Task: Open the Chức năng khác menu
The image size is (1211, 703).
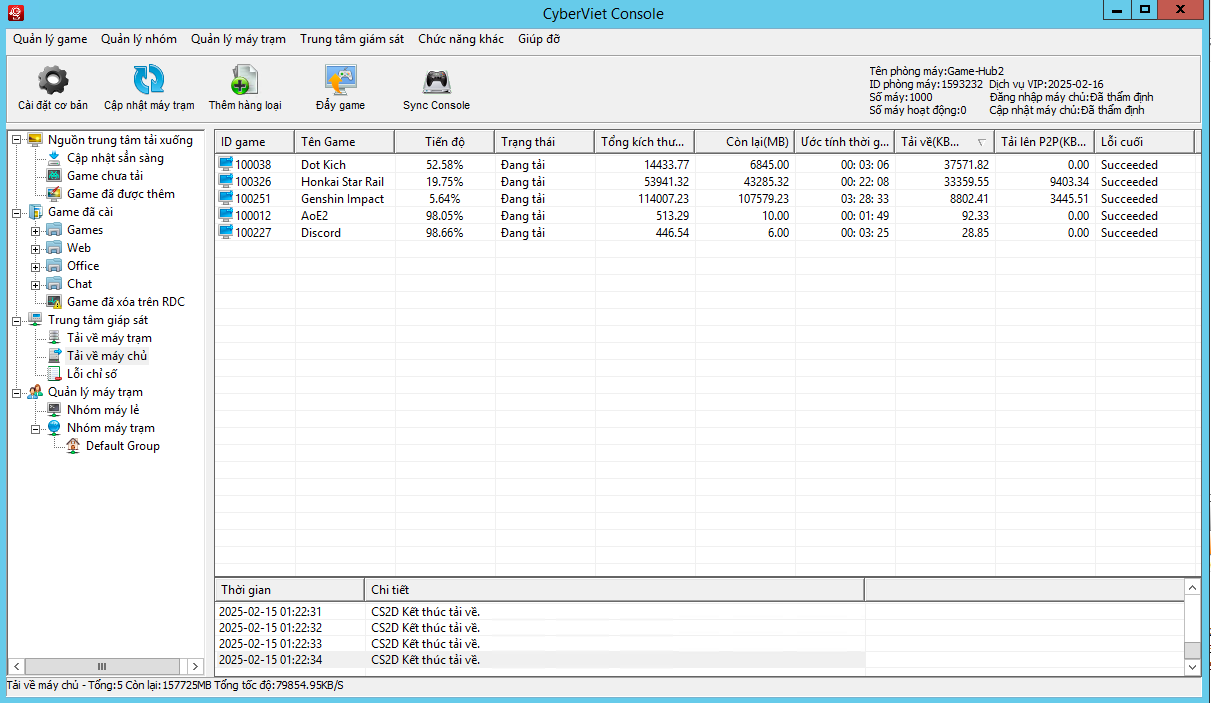Action: [461, 39]
